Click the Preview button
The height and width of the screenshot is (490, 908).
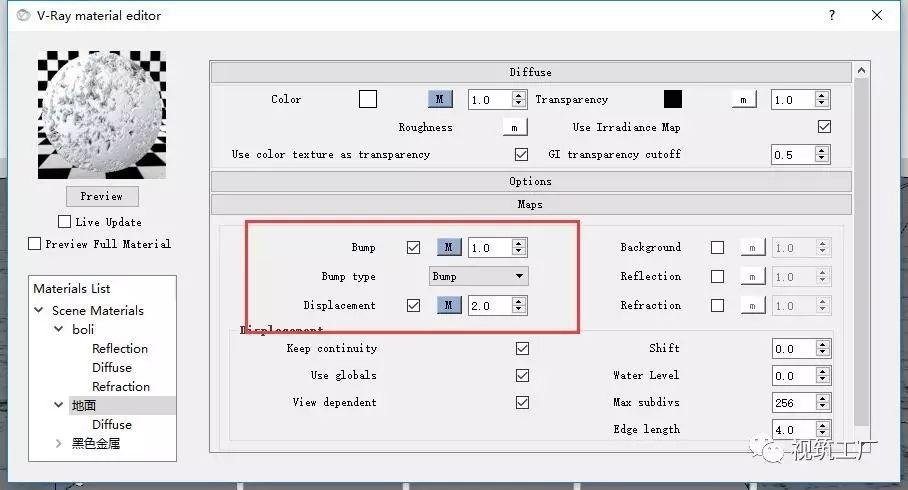pyautogui.click(x=102, y=196)
